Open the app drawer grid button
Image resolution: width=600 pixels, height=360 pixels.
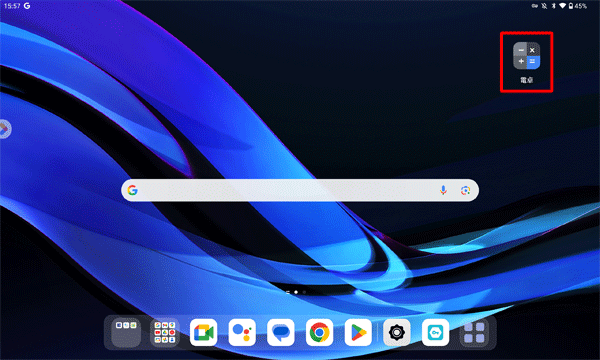click(474, 332)
